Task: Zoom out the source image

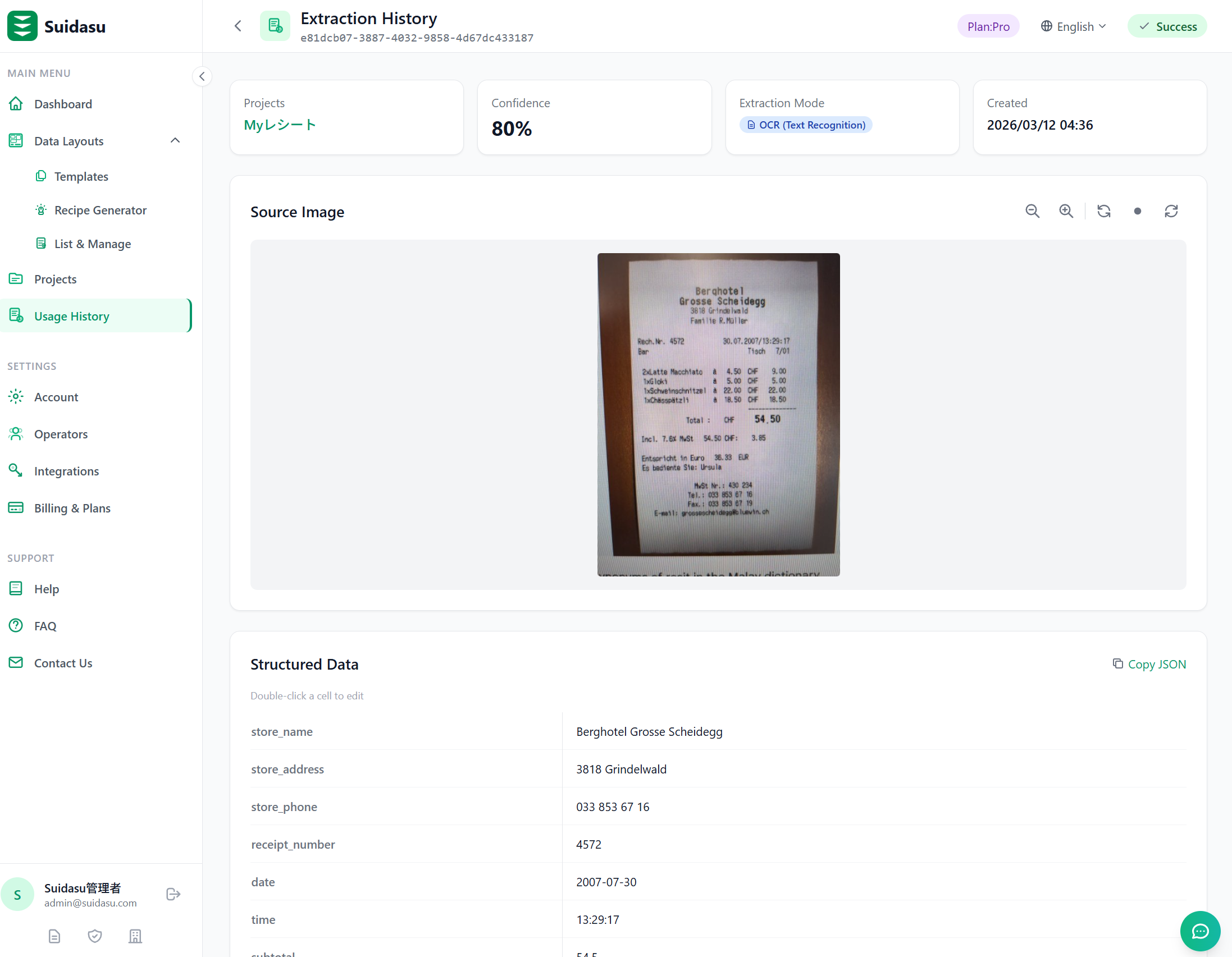Action: [1032, 211]
